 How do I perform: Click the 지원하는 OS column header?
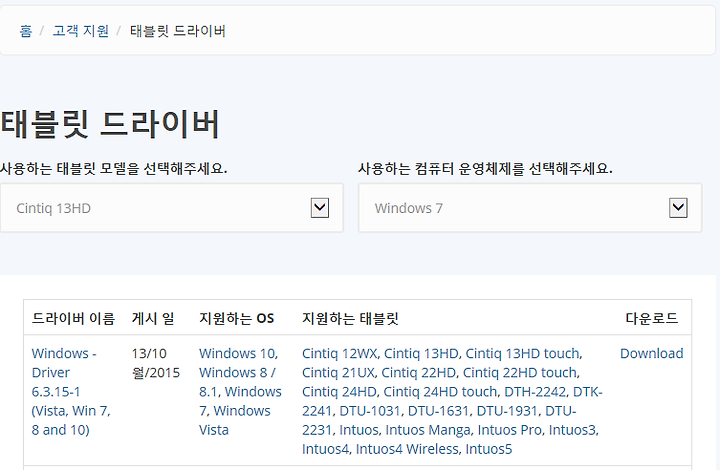(236, 319)
